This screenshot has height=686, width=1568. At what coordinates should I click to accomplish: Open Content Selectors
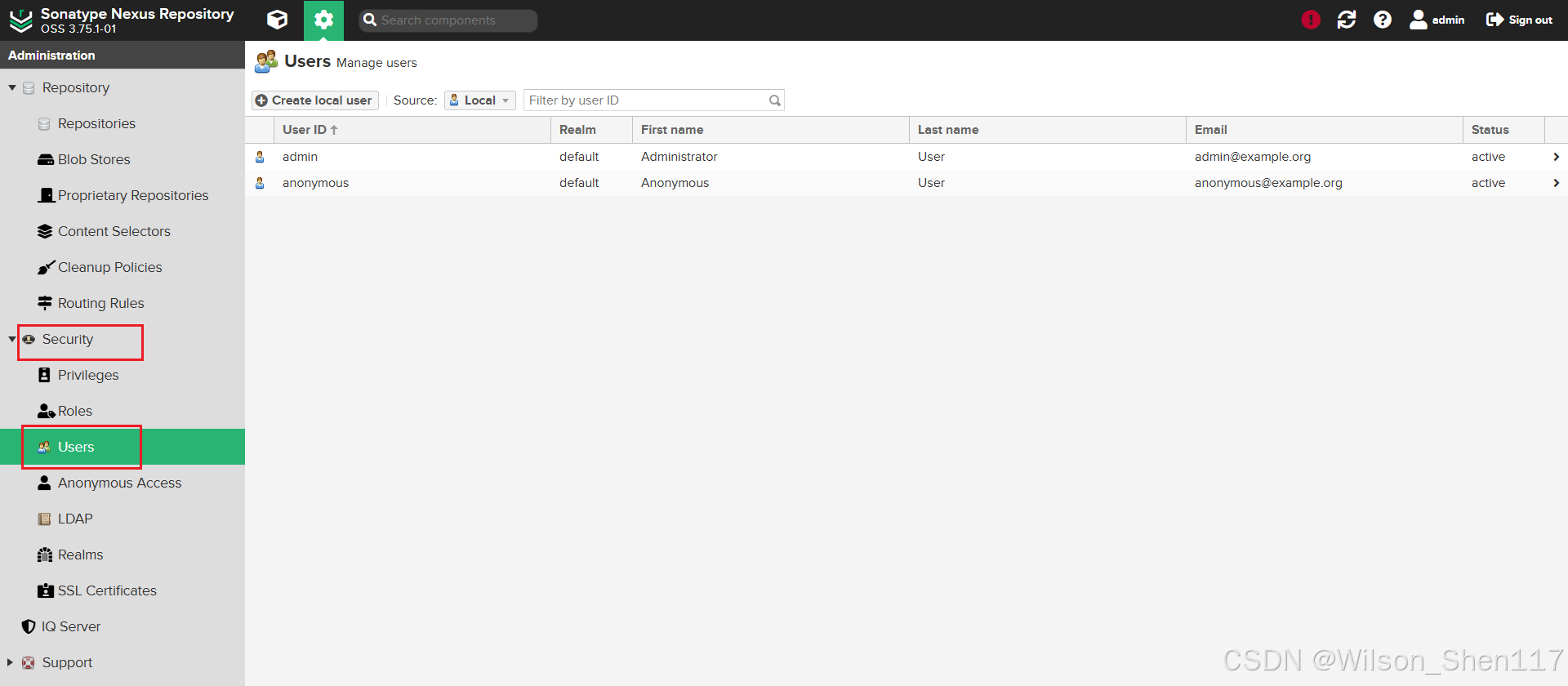114,231
